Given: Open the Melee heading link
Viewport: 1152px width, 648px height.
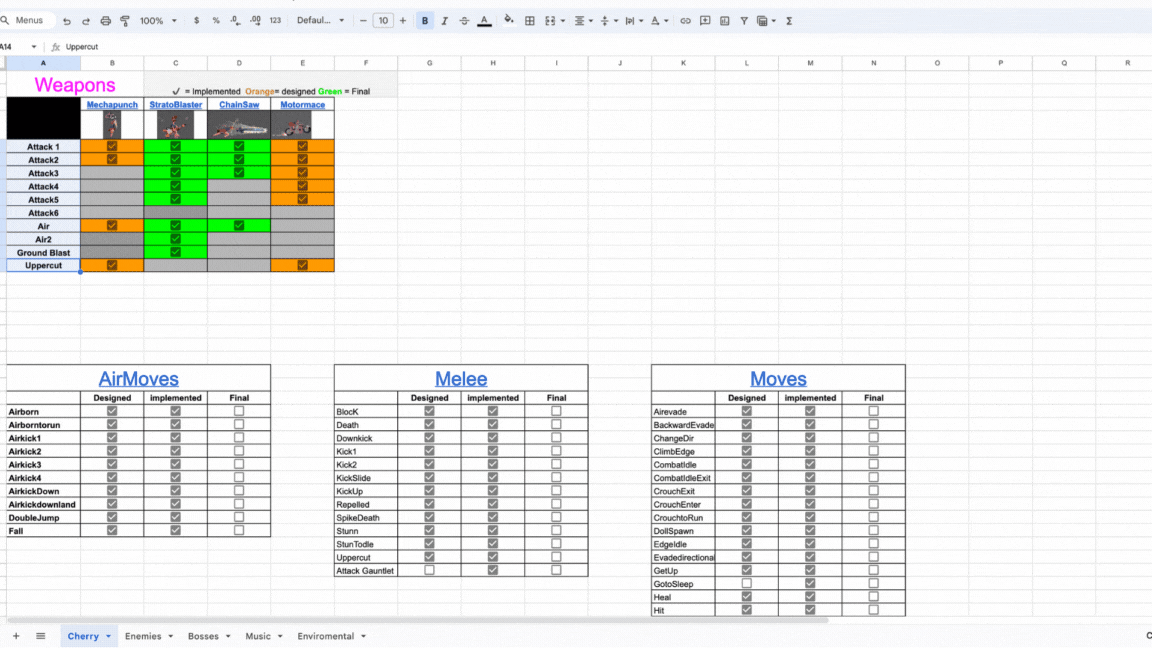Looking at the screenshot, I should point(461,379).
